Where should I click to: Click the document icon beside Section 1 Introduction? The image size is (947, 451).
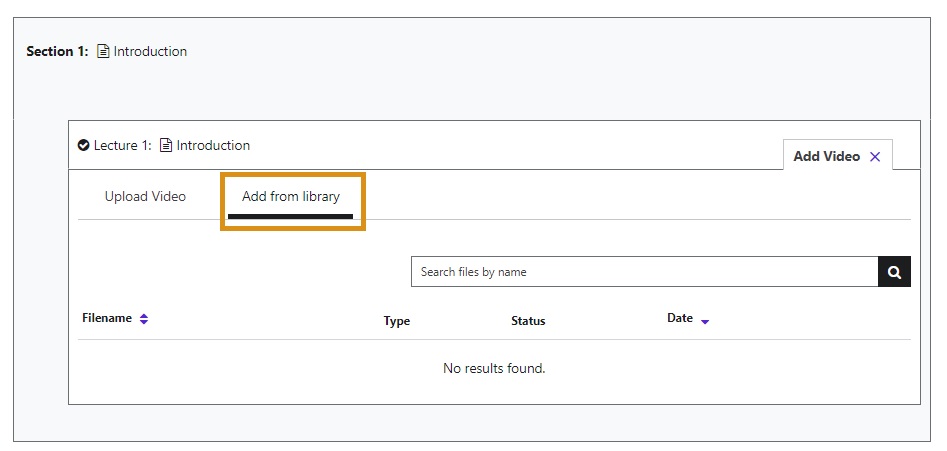tap(103, 52)
